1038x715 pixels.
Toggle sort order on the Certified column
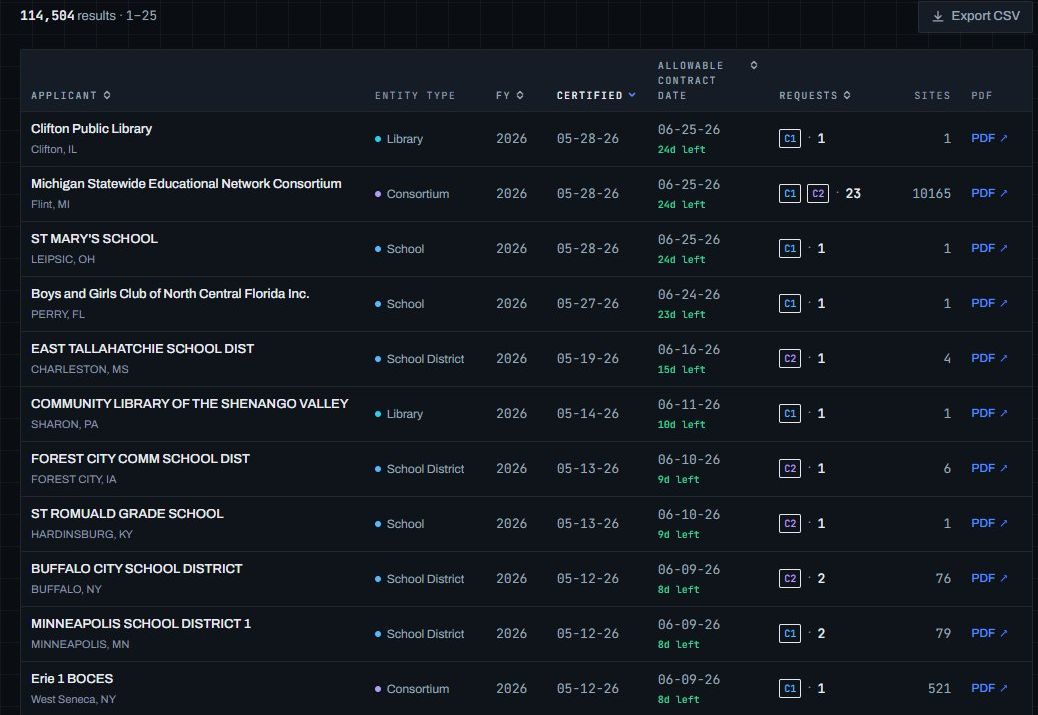click(596, 95)
